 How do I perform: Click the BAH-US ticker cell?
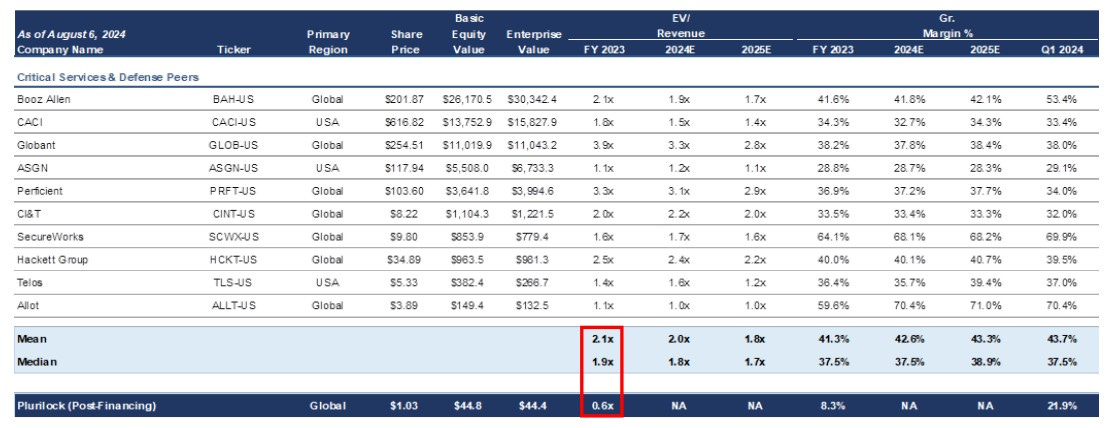[233, 100]
